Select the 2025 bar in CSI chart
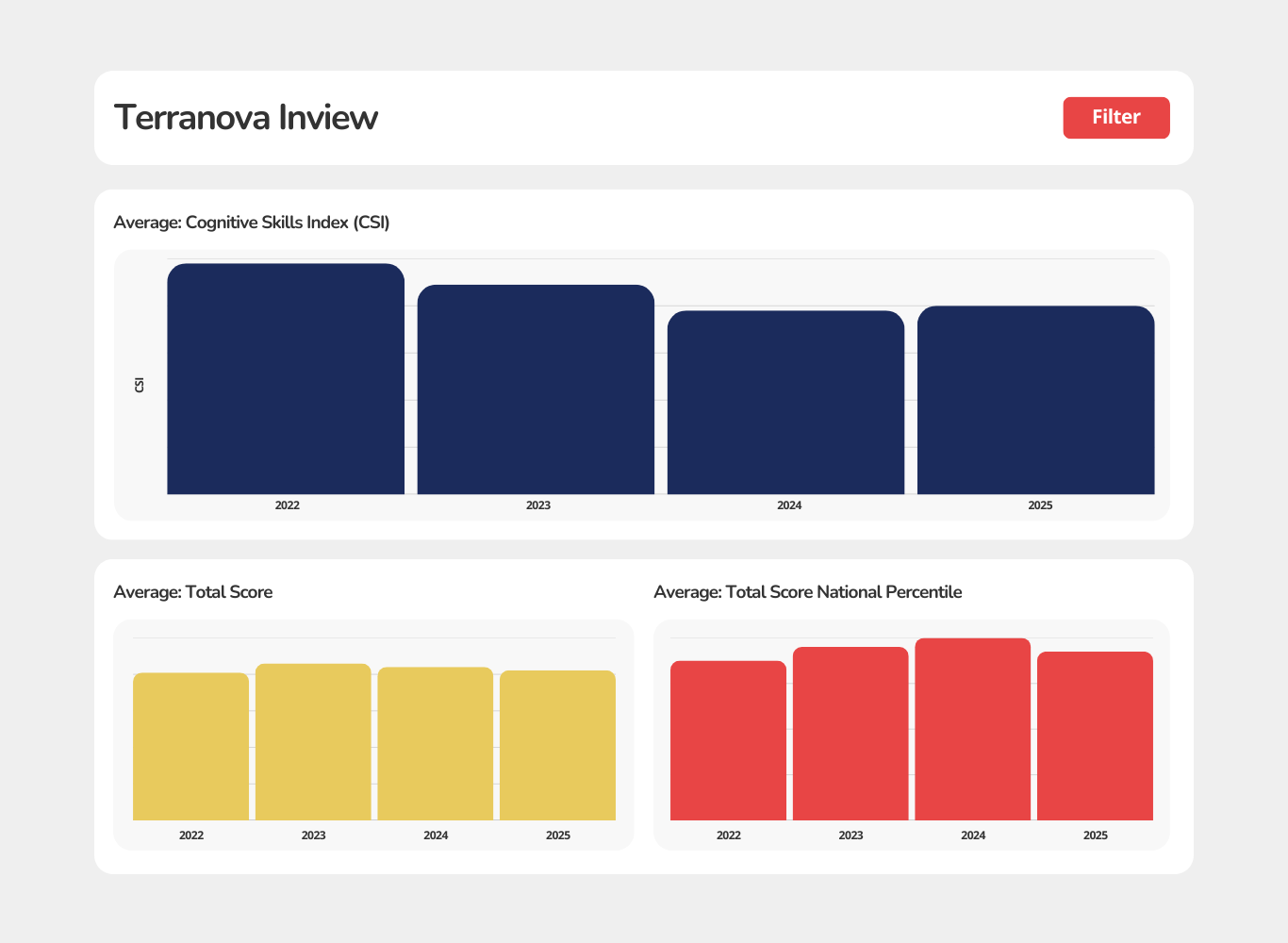This screenshot has width=1288, height=943. tap(1035, 400)
